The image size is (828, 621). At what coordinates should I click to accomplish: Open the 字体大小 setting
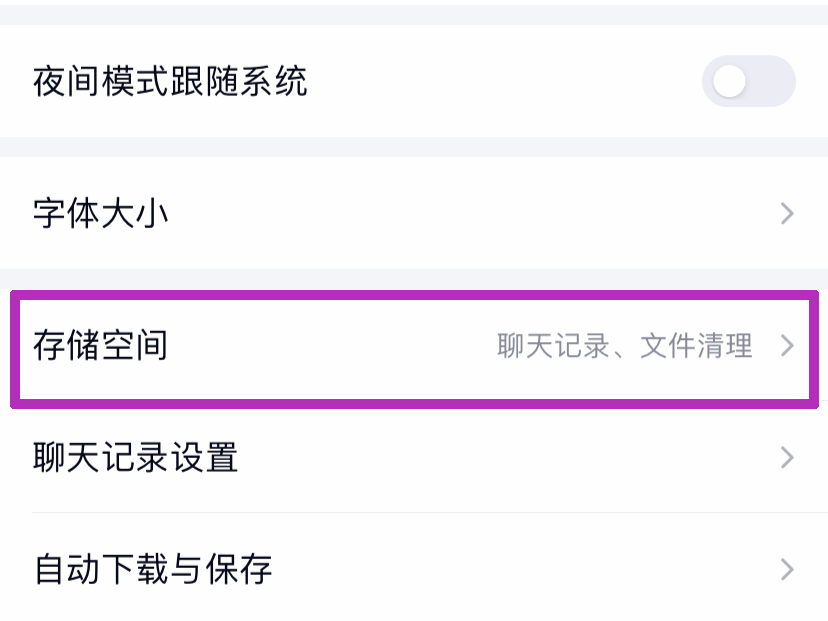(400, 214)
